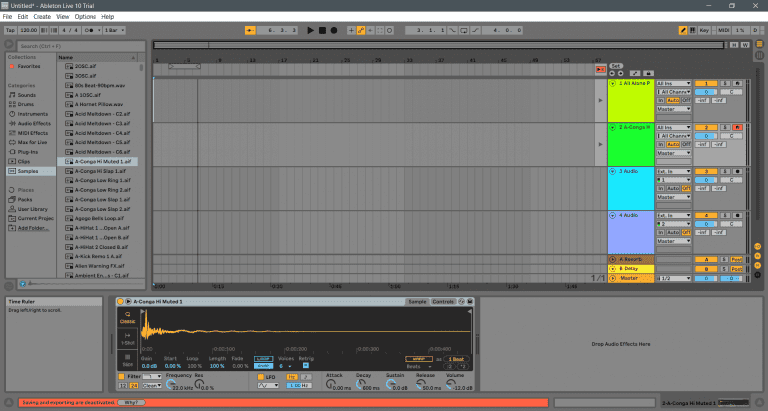Open track 3 Ext. In input dropdown
Viewport: 768px width, 411px height.
tap(673, 171)
